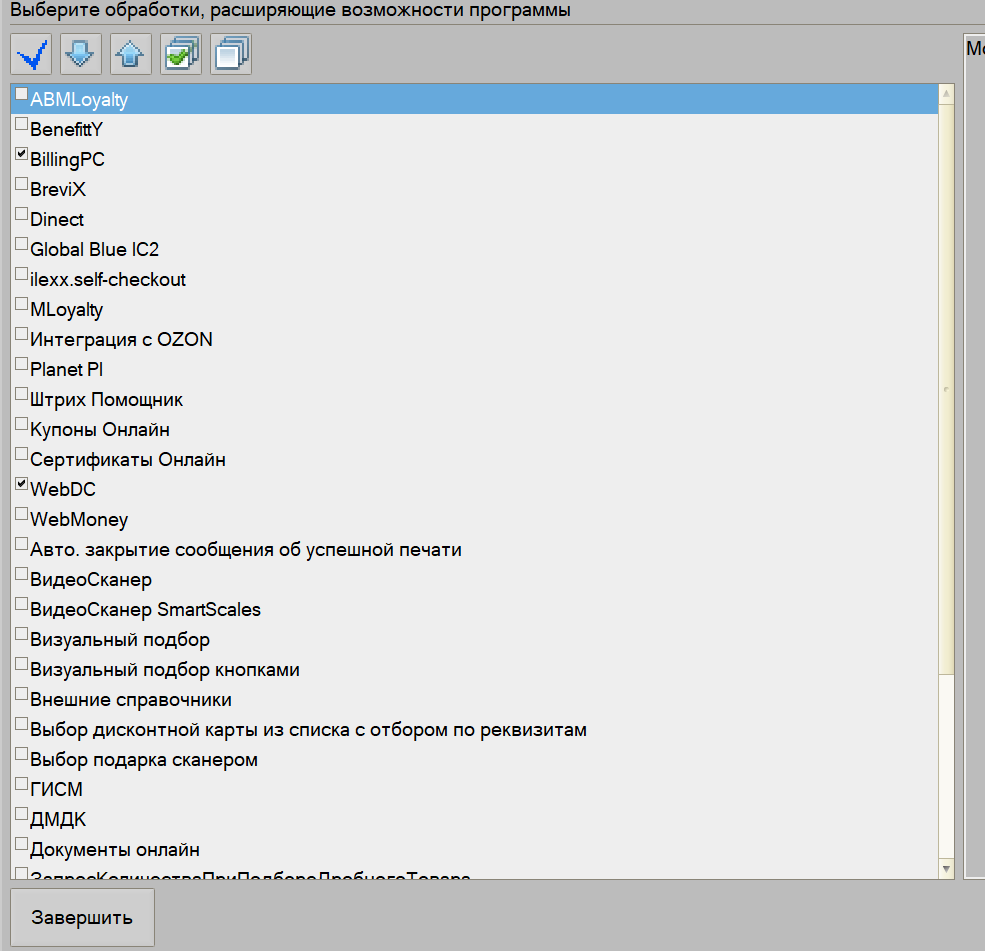Click the blue checkmark toolbar icon

pyautogui.click(x=31, y=54)
